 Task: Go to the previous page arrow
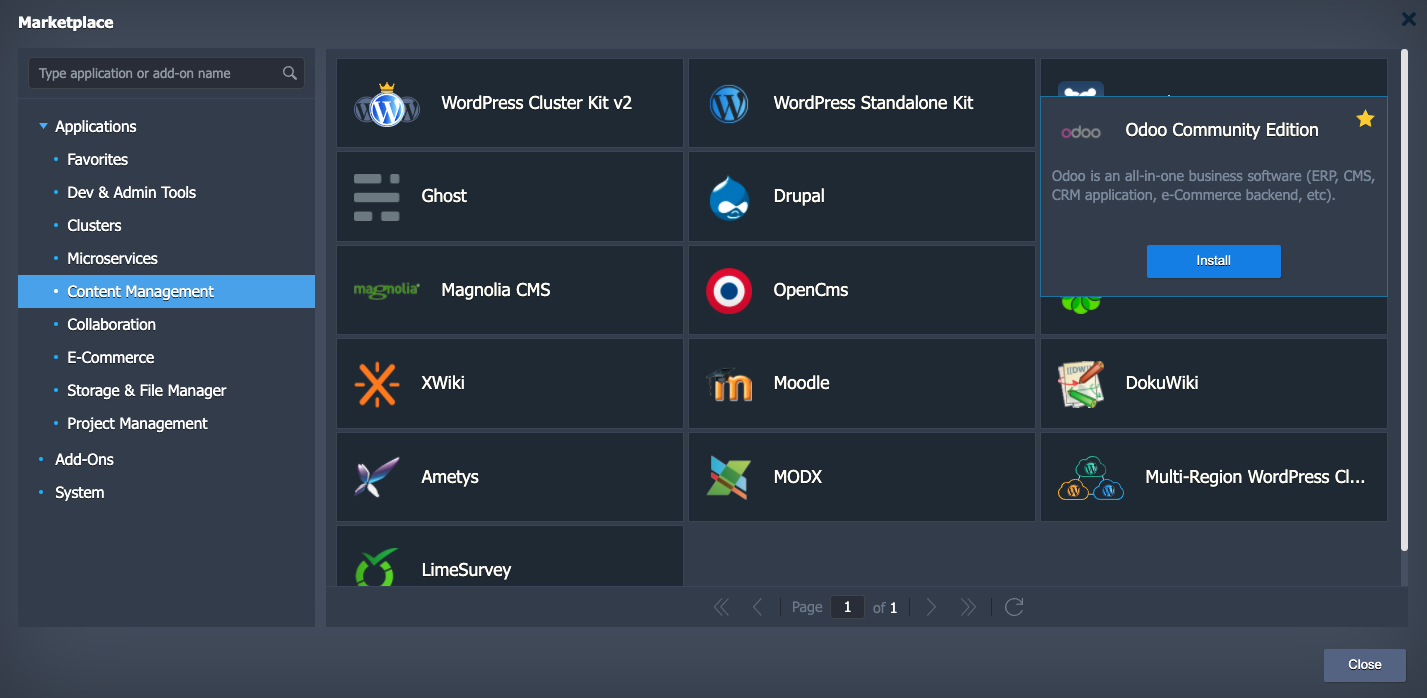tap(757, 607)
